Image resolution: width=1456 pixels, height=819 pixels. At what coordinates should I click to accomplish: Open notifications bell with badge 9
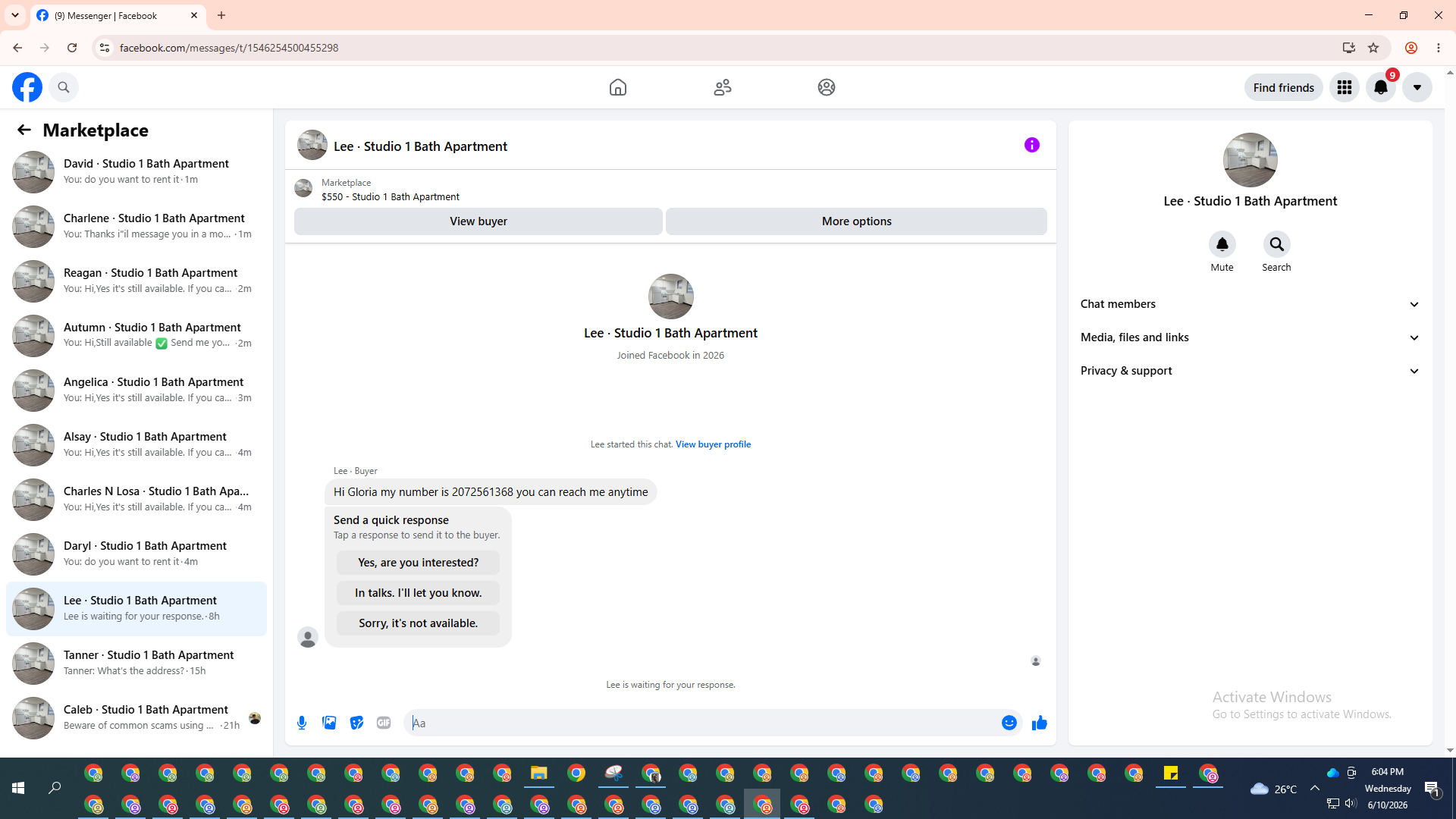[x=1381, y=87]
